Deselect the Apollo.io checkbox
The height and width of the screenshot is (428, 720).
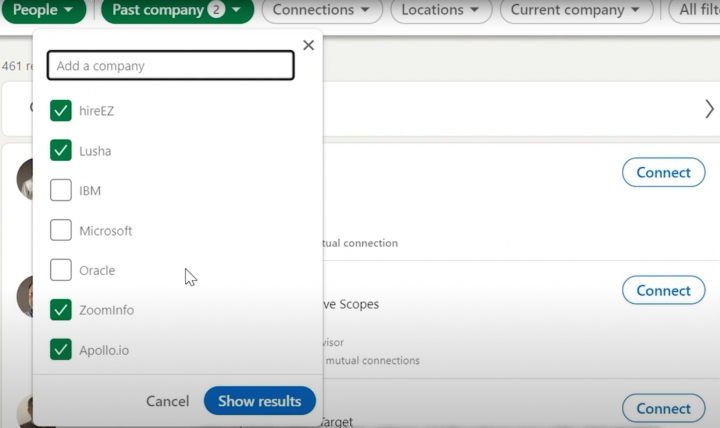click(x=61, y=350)
